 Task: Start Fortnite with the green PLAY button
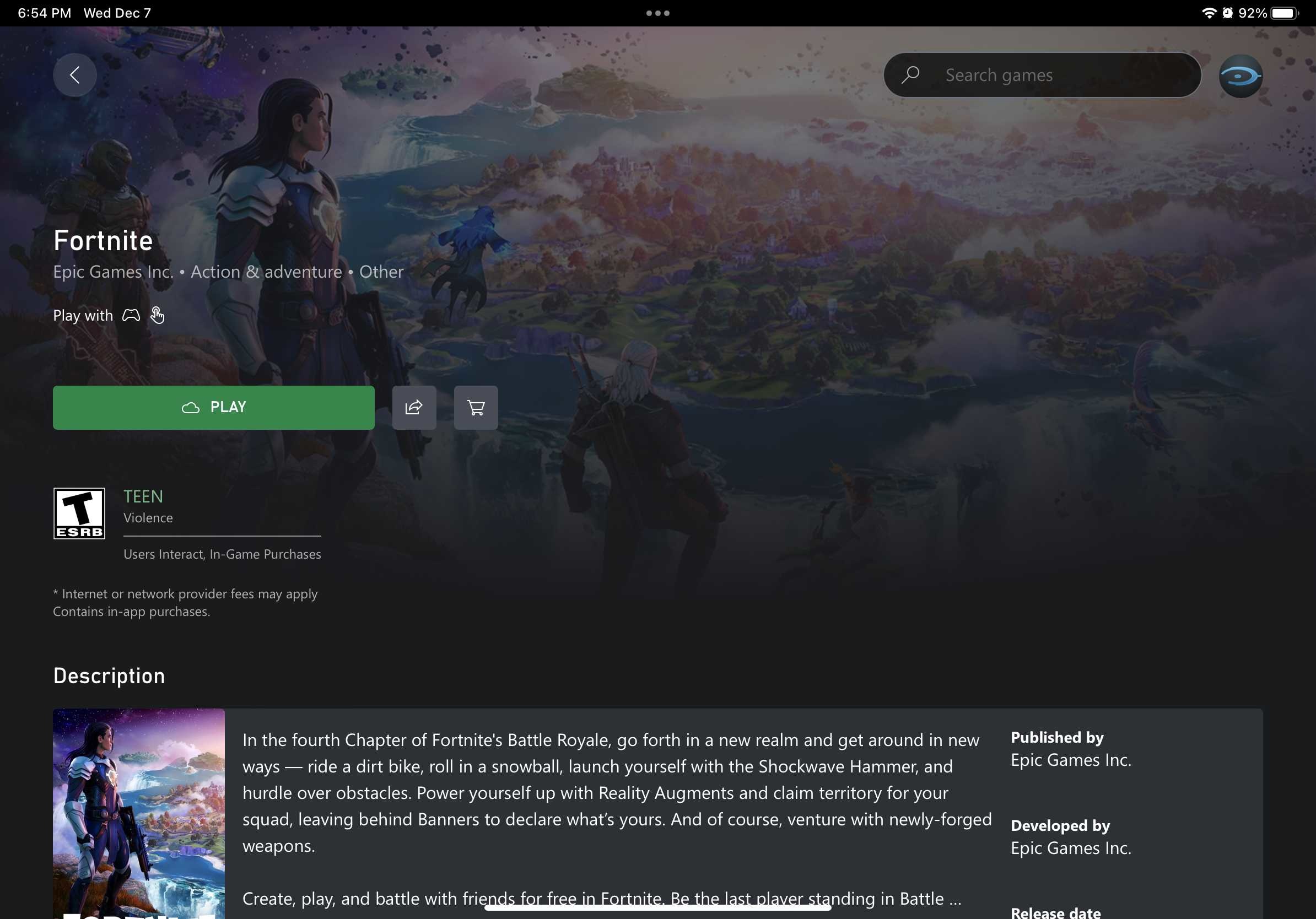[214, 407]
